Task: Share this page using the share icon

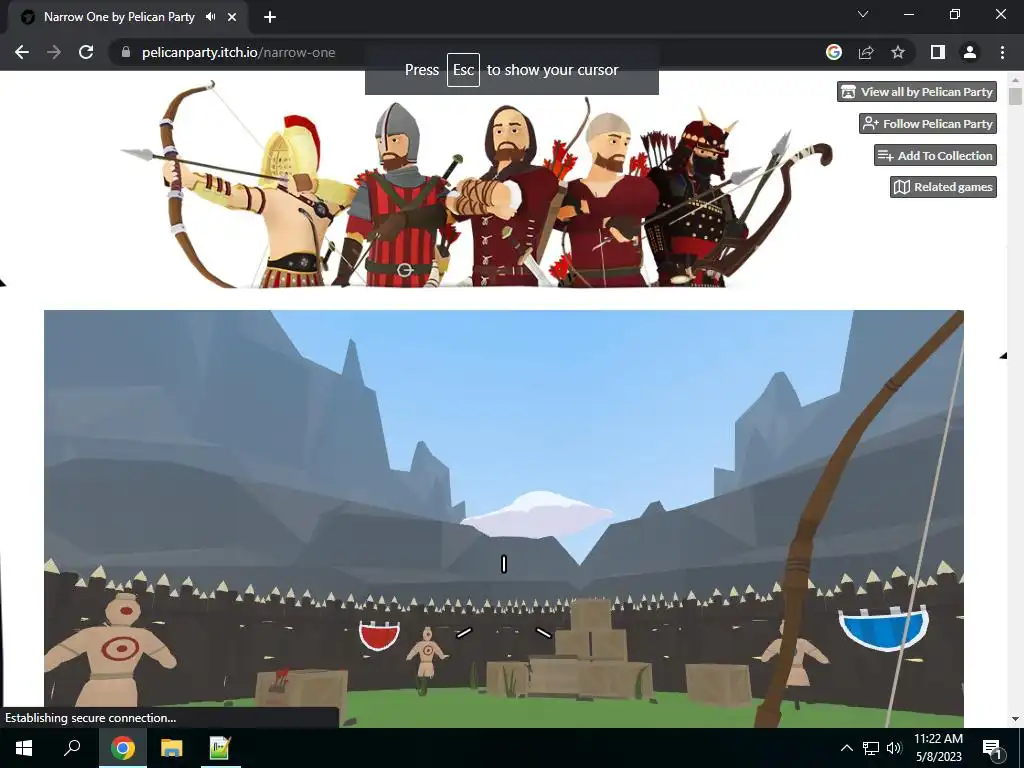Action: point(866,52)
